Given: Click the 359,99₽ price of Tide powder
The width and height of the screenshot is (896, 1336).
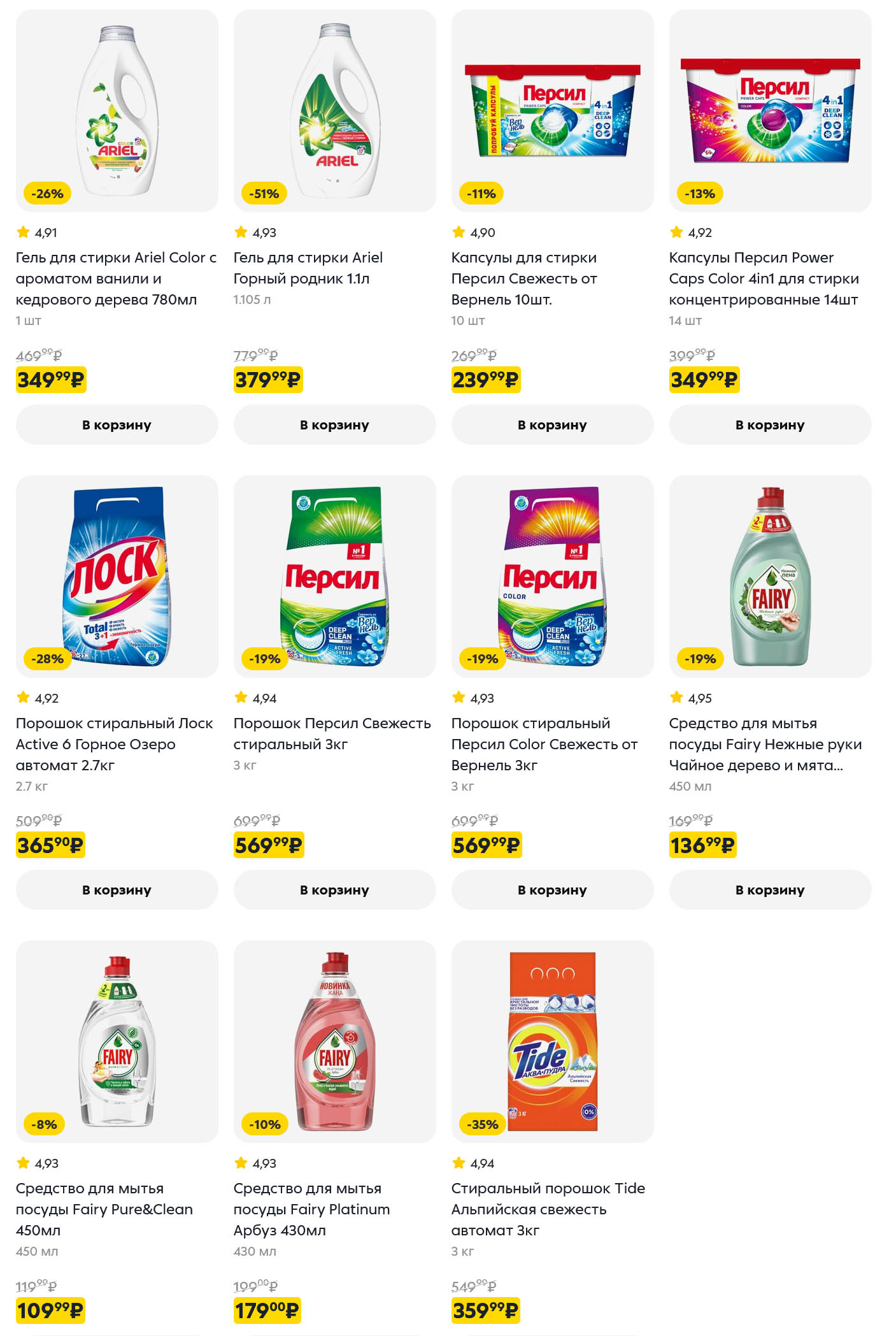Looking at the screenshot, I should 486,1311.
